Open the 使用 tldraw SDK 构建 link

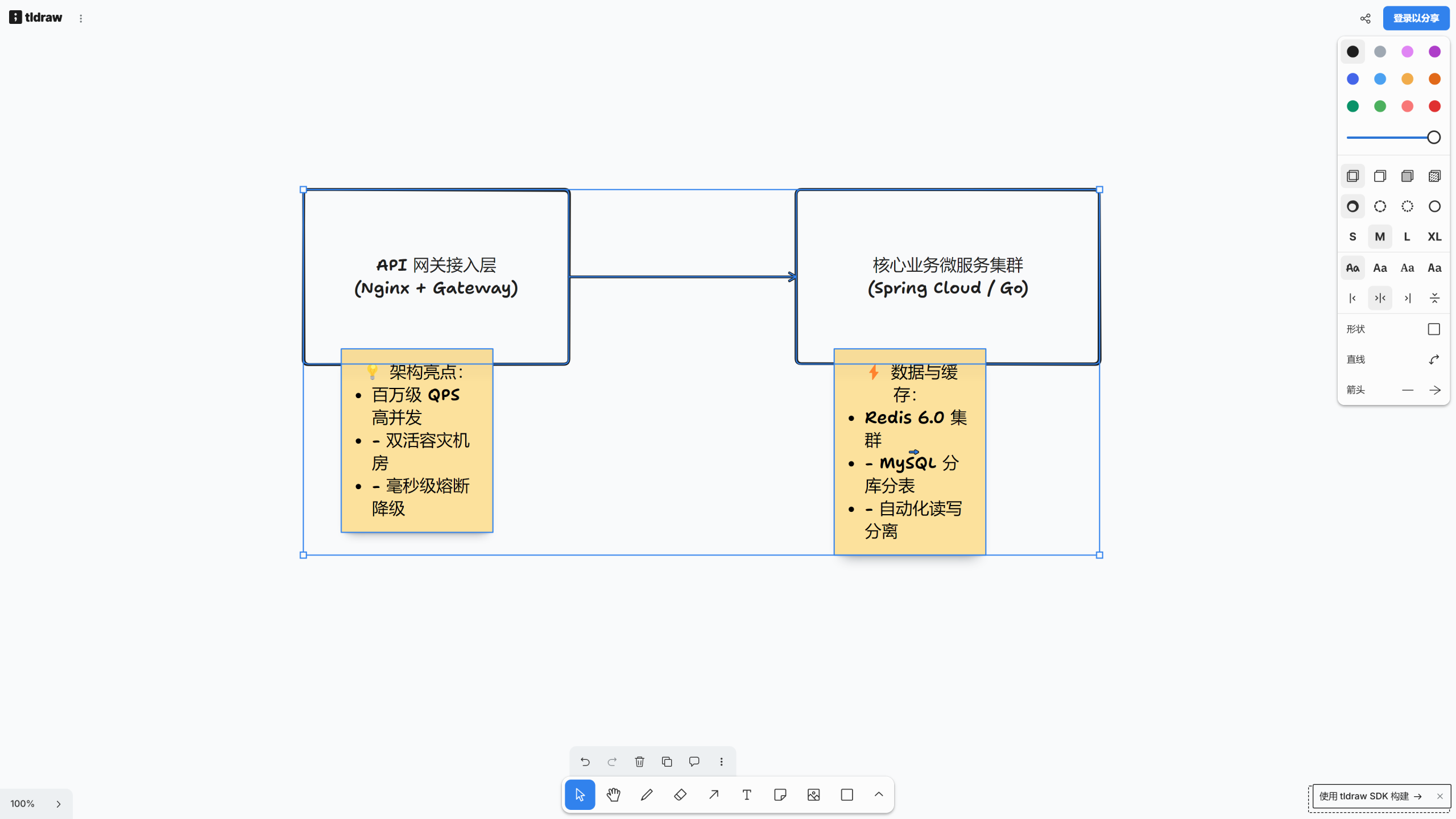[1371, 796]
